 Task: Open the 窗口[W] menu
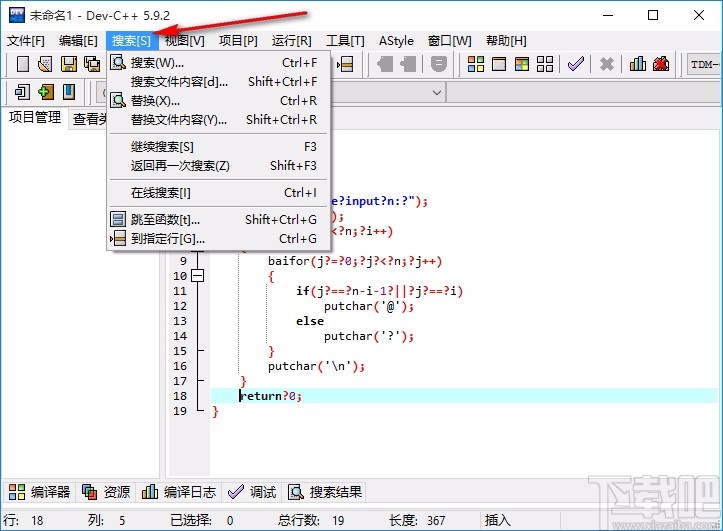[450, 41]
